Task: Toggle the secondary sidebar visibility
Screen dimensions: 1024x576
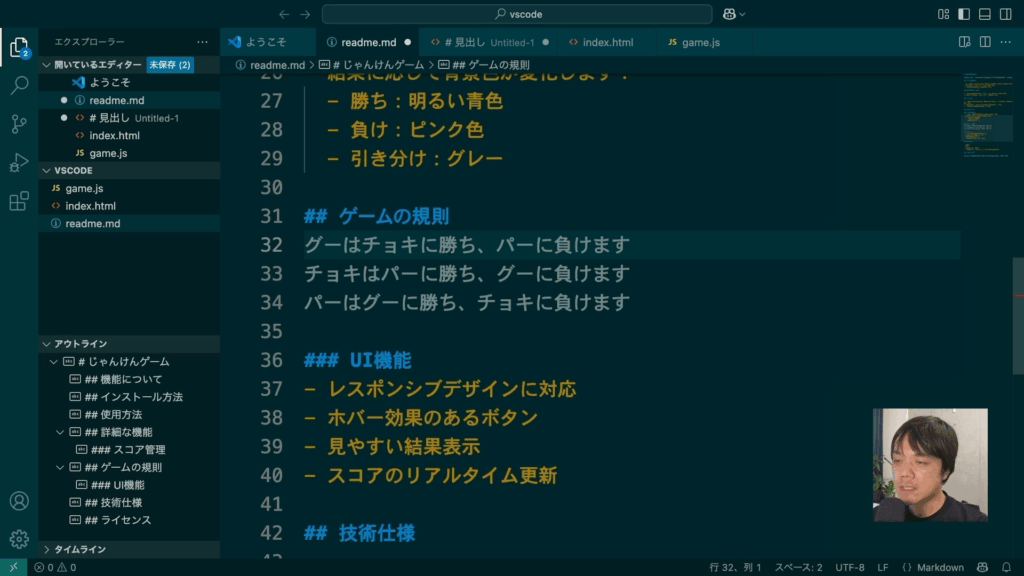Action: (1006, 14)
